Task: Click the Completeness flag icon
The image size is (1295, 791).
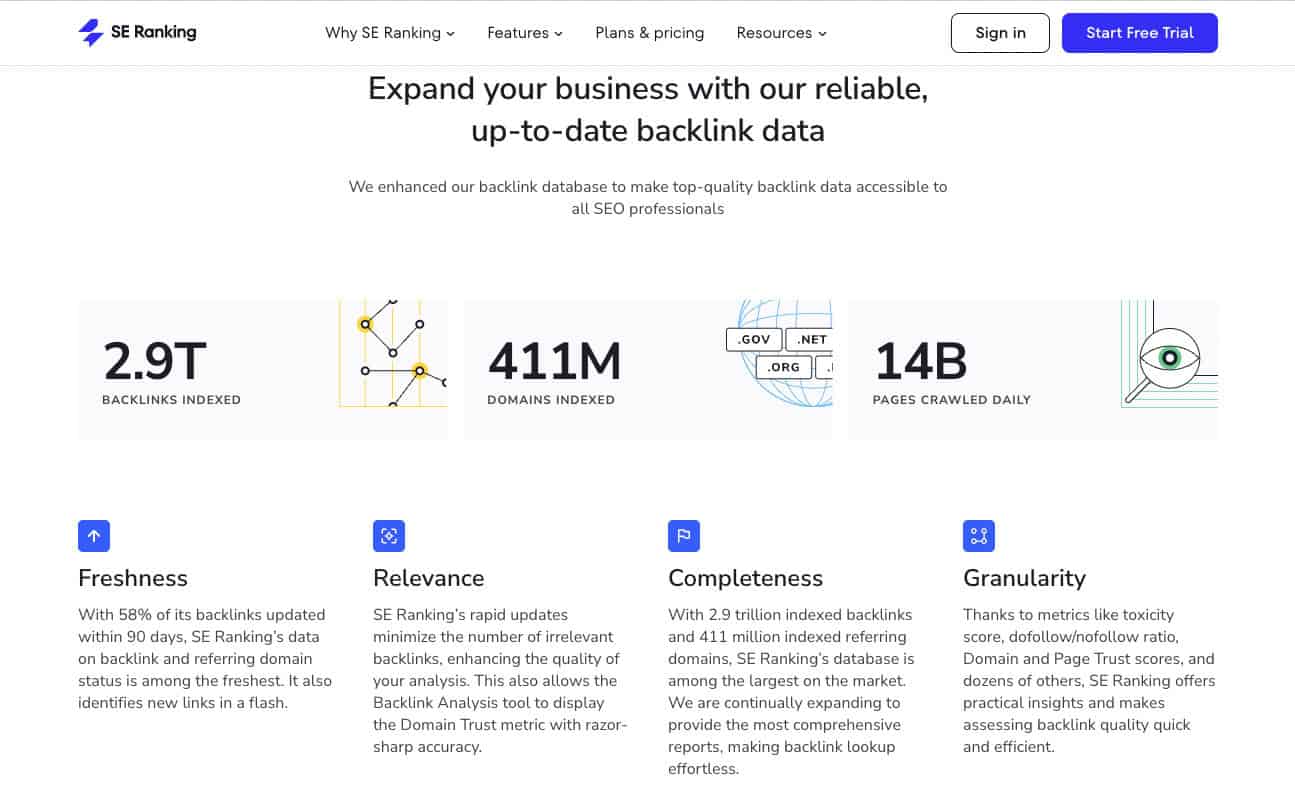Action: (x=684, y=536)
